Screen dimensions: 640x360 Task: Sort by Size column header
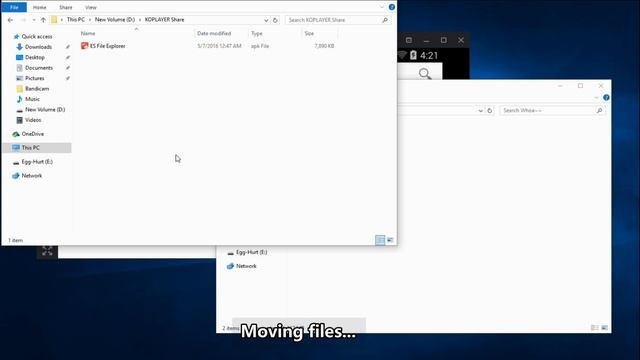309,33
